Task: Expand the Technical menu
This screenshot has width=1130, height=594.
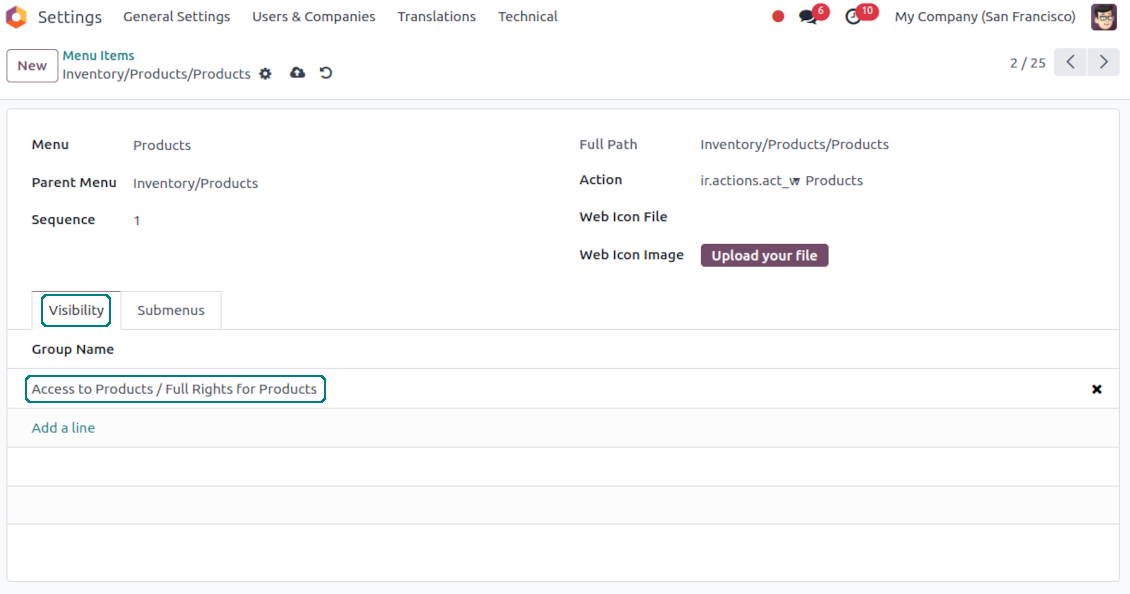Action: (528, 17)
